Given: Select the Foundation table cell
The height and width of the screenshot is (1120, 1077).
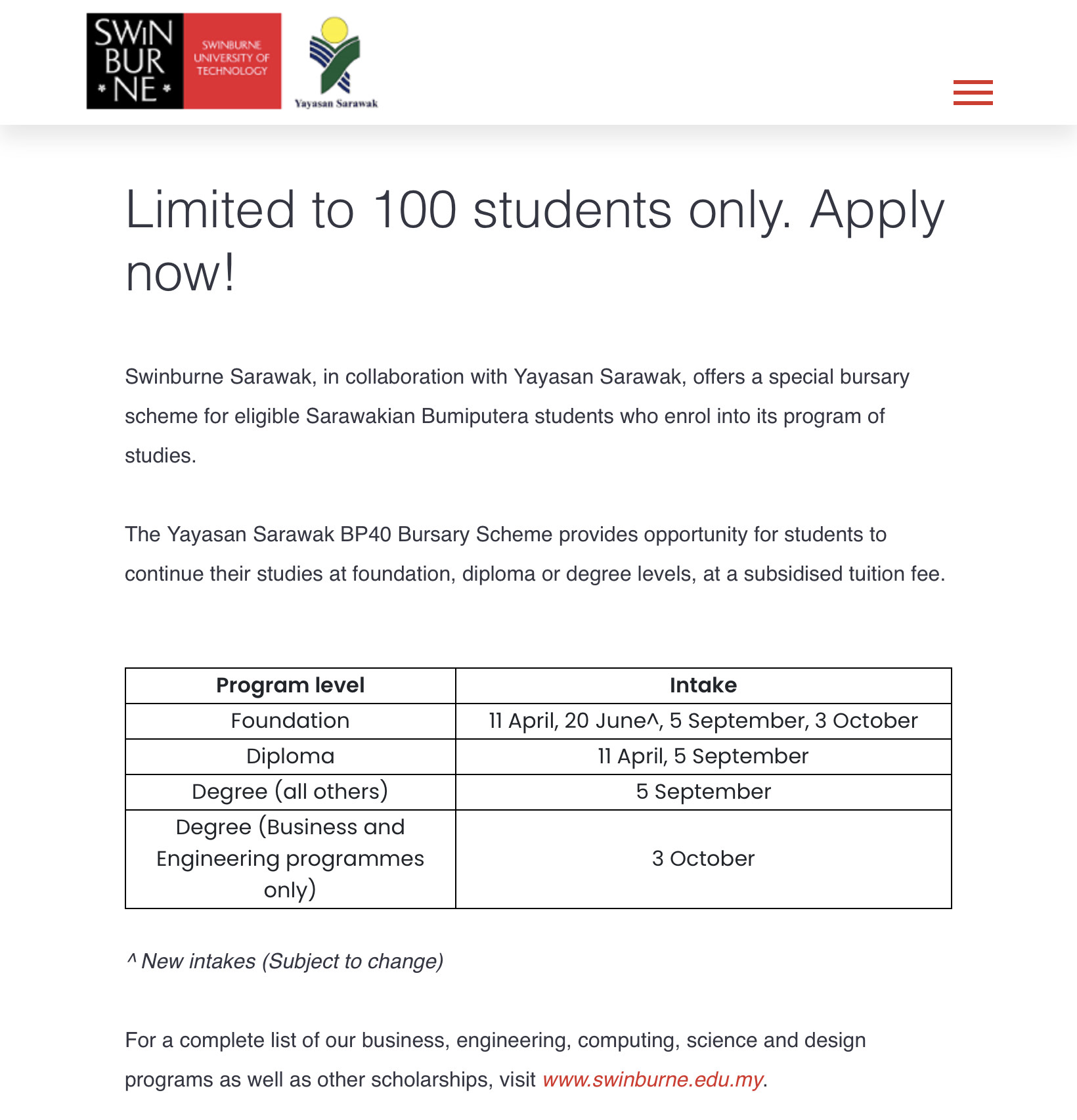Looking at the screenshot, I should click(290, 721).
